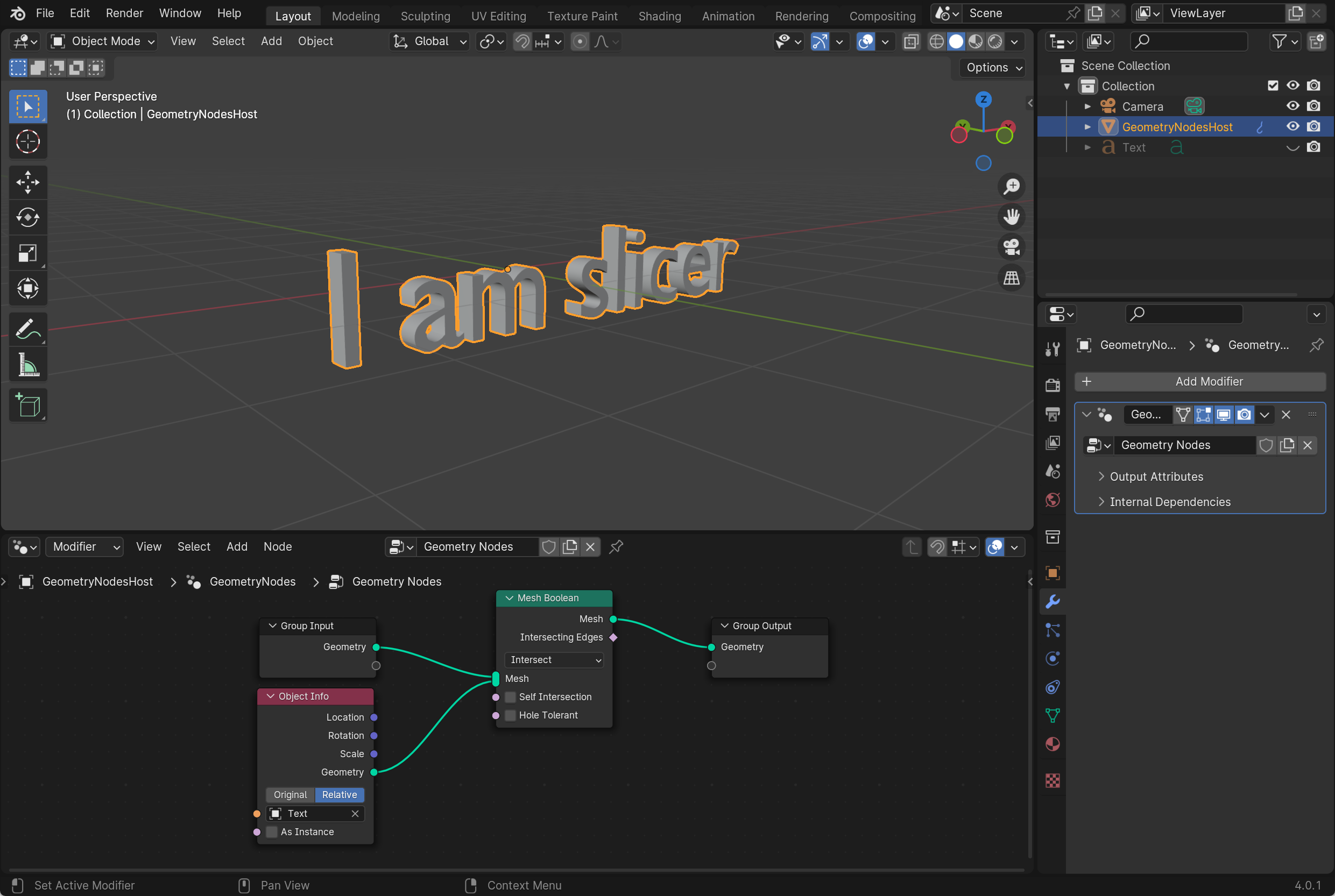Open Render Properties with the camera icon
The height and width of the screenshot is (896, 1335).
coord(1053,385)
